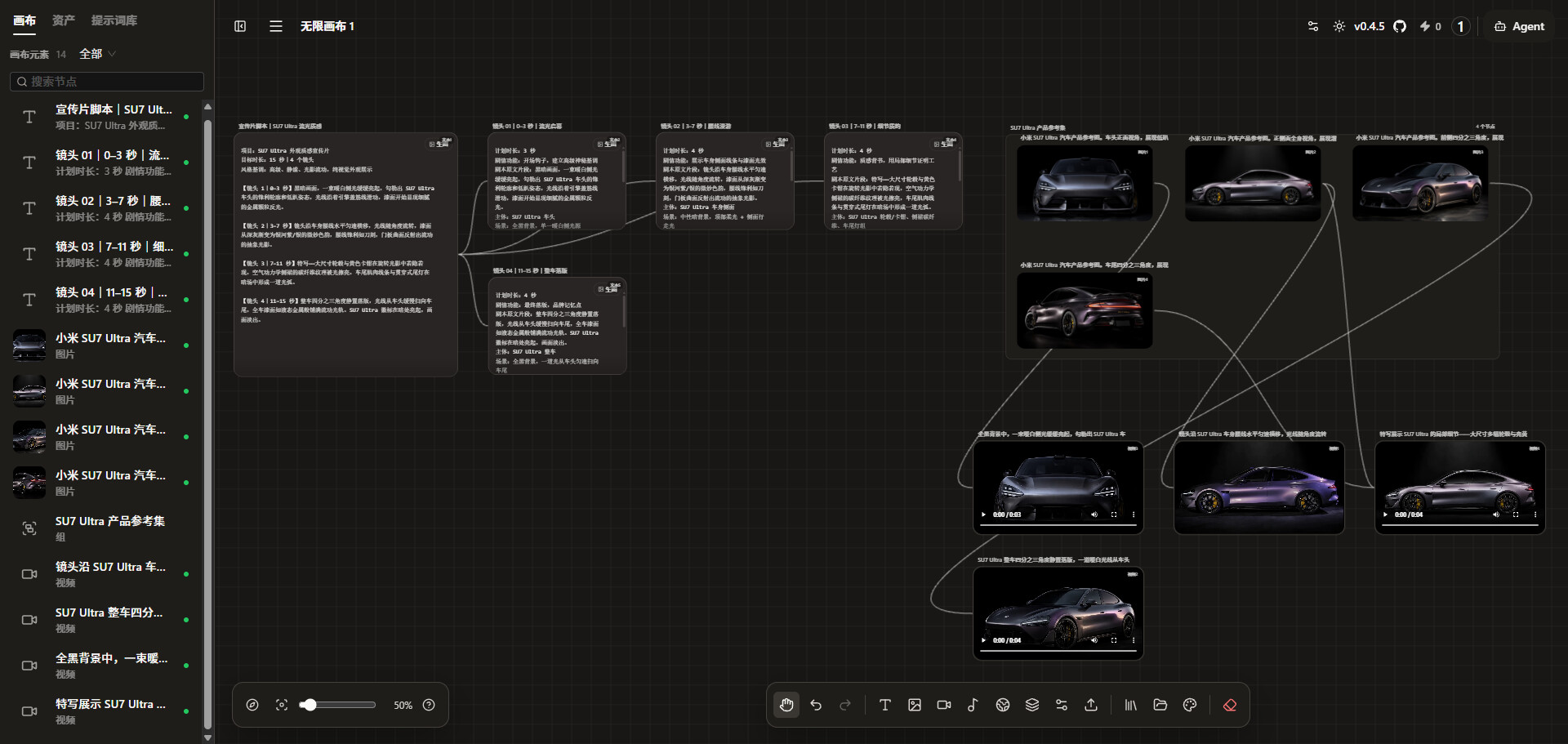The image size is (1568, 744).
Task: Click the v0.4.5 version label
Action: click(x=1370, y=26)
